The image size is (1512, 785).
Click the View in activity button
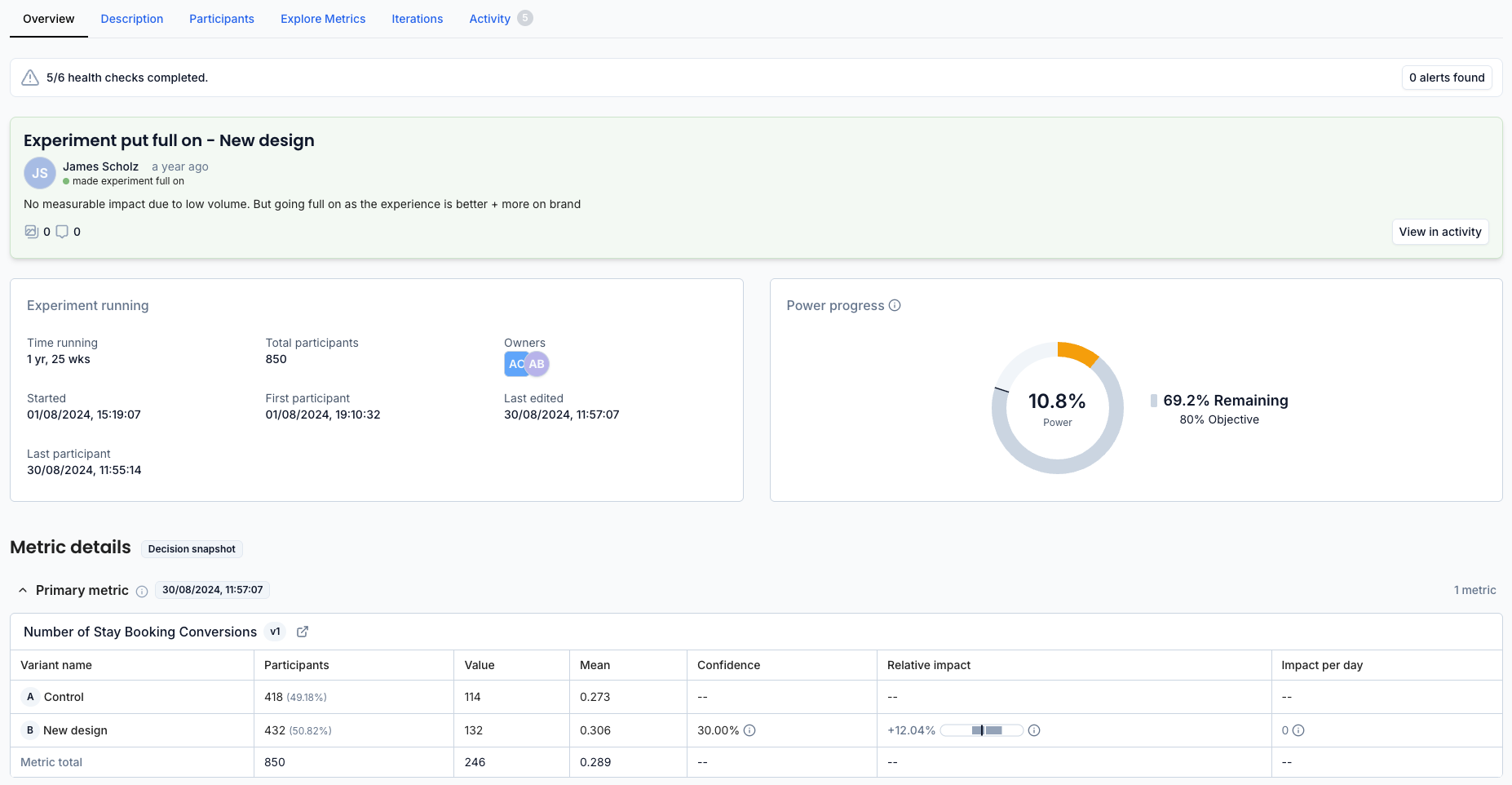coord(1439,232)
